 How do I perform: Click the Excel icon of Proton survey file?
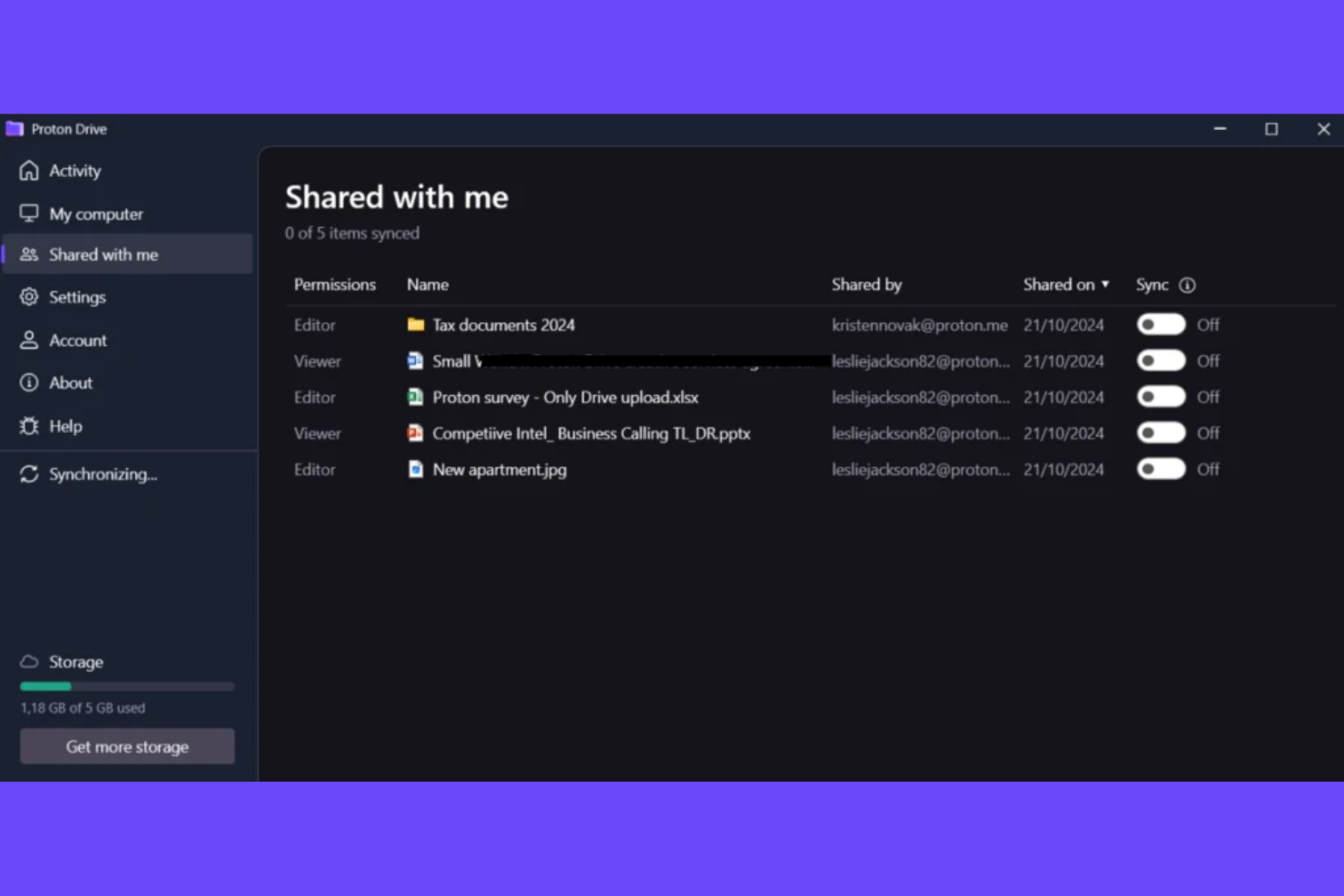(415, 397)
